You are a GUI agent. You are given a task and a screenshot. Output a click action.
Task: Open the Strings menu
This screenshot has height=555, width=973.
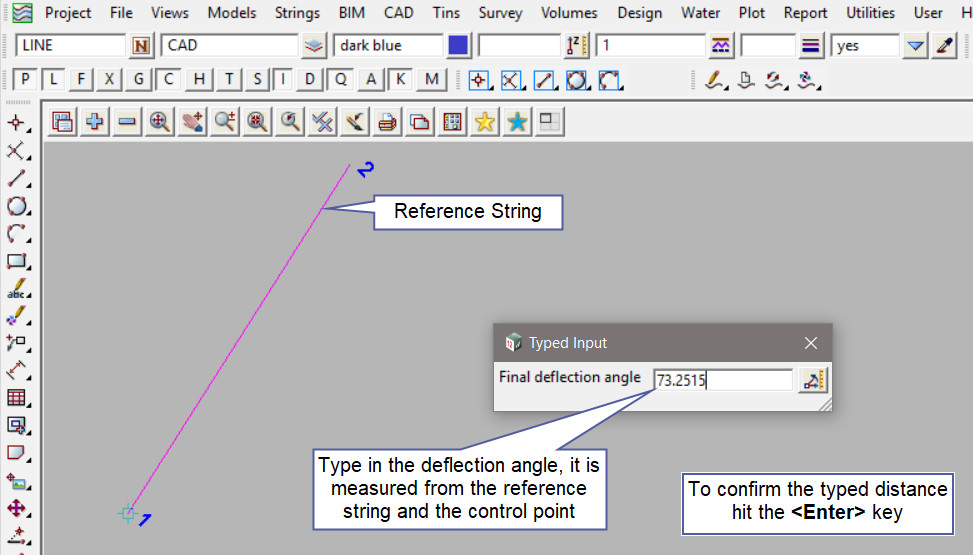coord(297,12)
